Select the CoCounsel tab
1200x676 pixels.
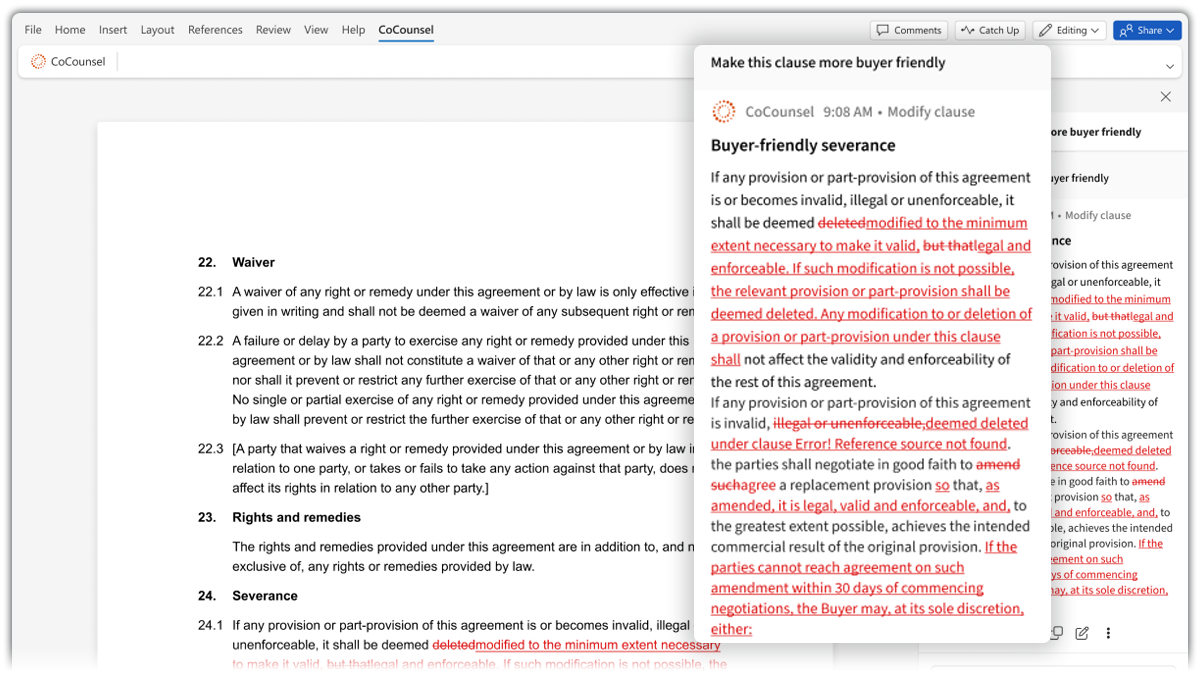point(406,30)
